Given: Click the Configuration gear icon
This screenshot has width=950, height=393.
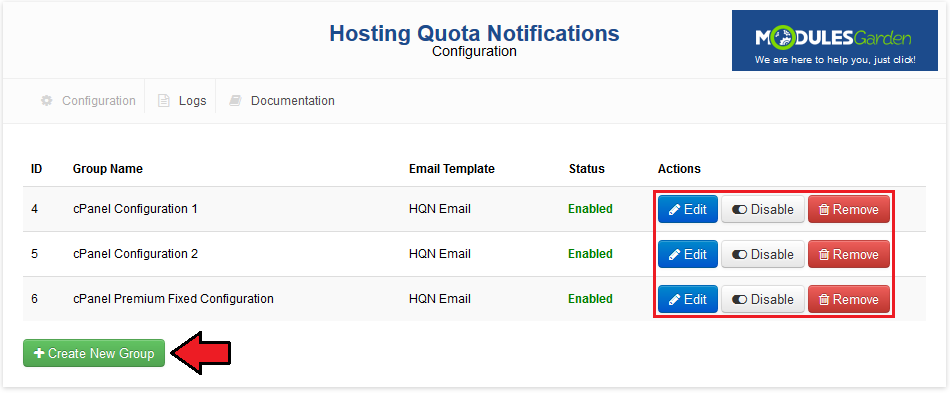Looking at the screenshot, I should pos(47,101).
